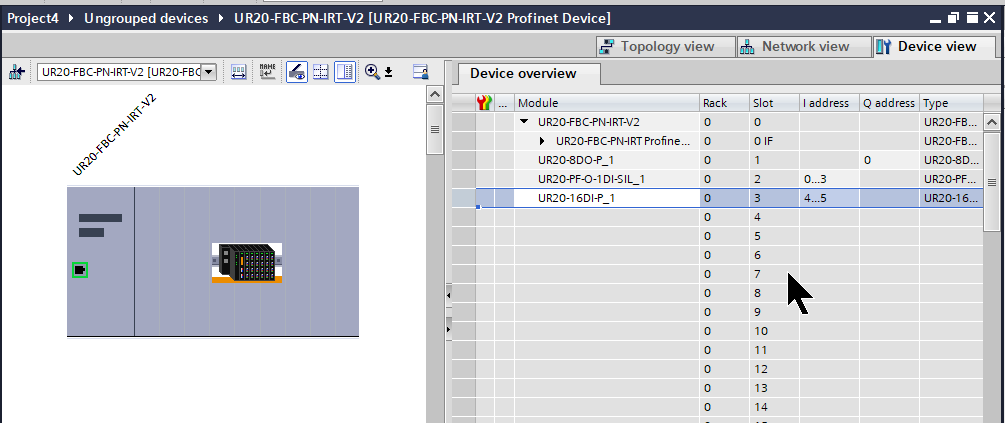Viewport: 1005px width, 423px height.
Task: Click the Q address 0 cell of UR20-8DO-P_1
Action: point(889,160)
